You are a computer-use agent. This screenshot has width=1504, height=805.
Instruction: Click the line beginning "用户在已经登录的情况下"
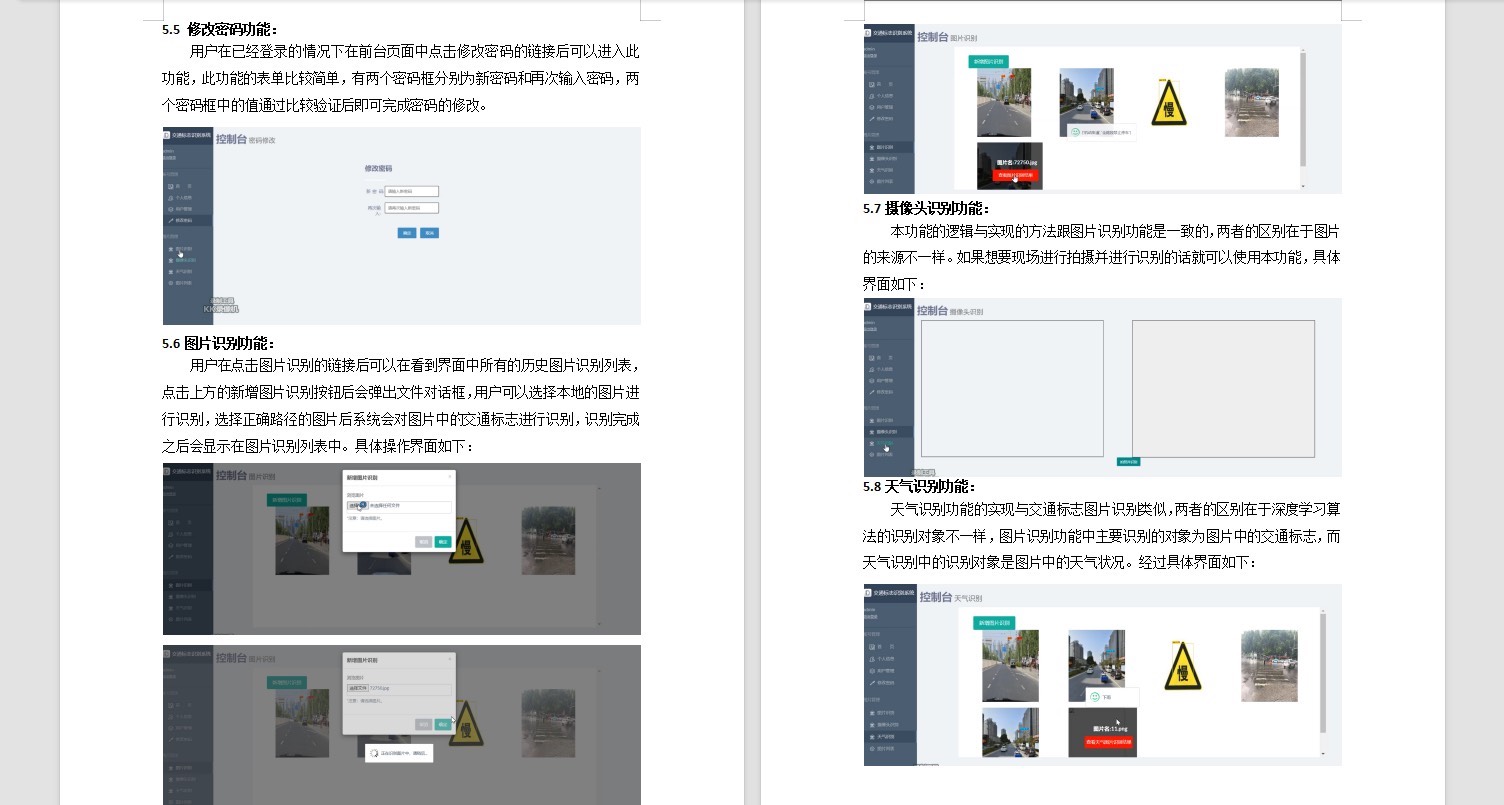pos(414,51)
